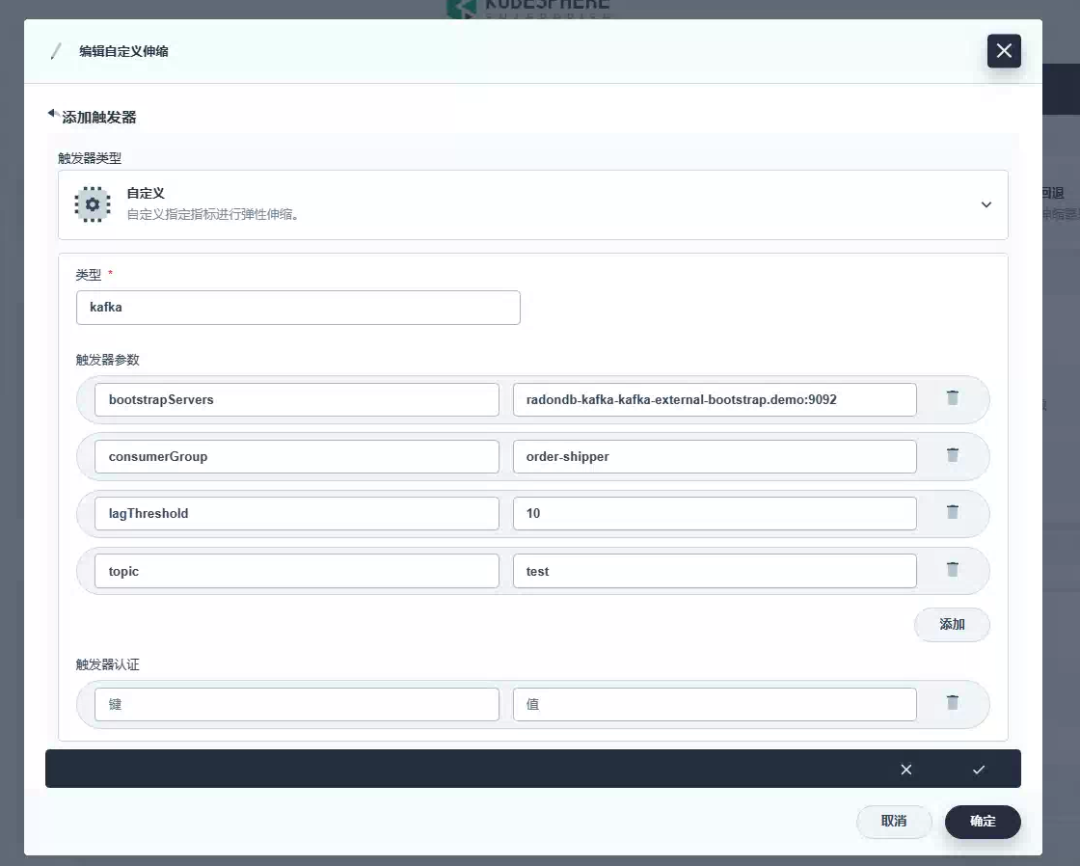Viewport: 1080px width, 866px height.
Task: Edit the topic value test field
Action: pyautogui.click(x=714, y=571)
